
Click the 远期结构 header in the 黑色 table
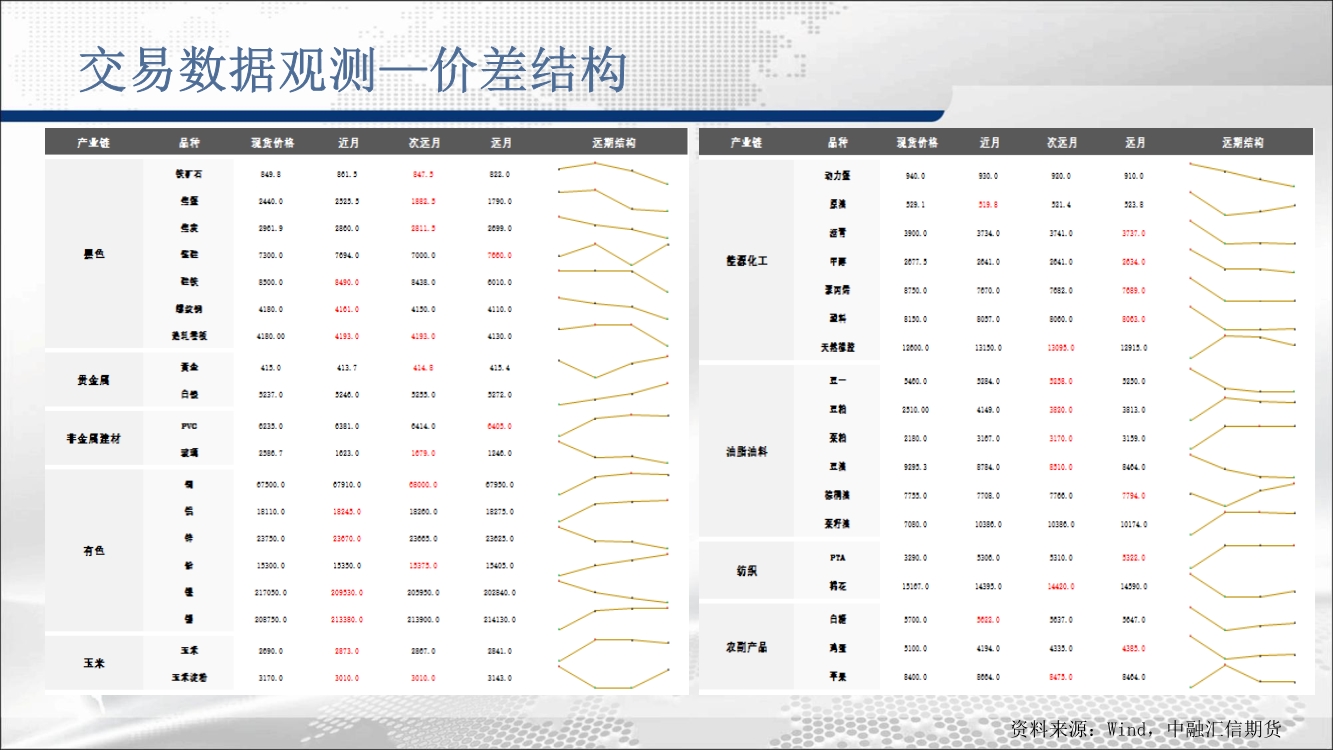[x=613, y=143]
